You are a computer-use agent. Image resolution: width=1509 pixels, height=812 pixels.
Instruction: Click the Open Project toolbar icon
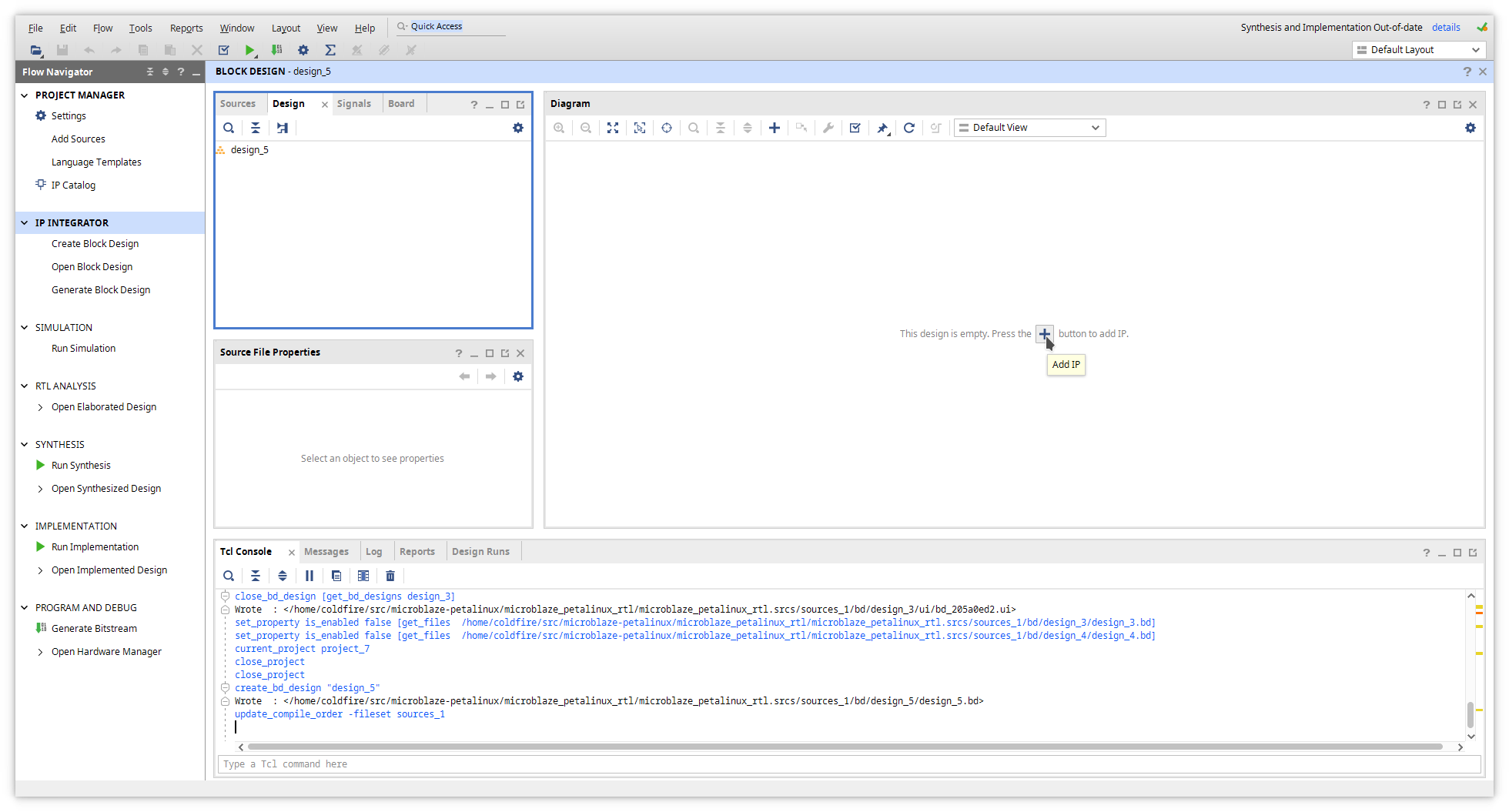tap(35, 50)
